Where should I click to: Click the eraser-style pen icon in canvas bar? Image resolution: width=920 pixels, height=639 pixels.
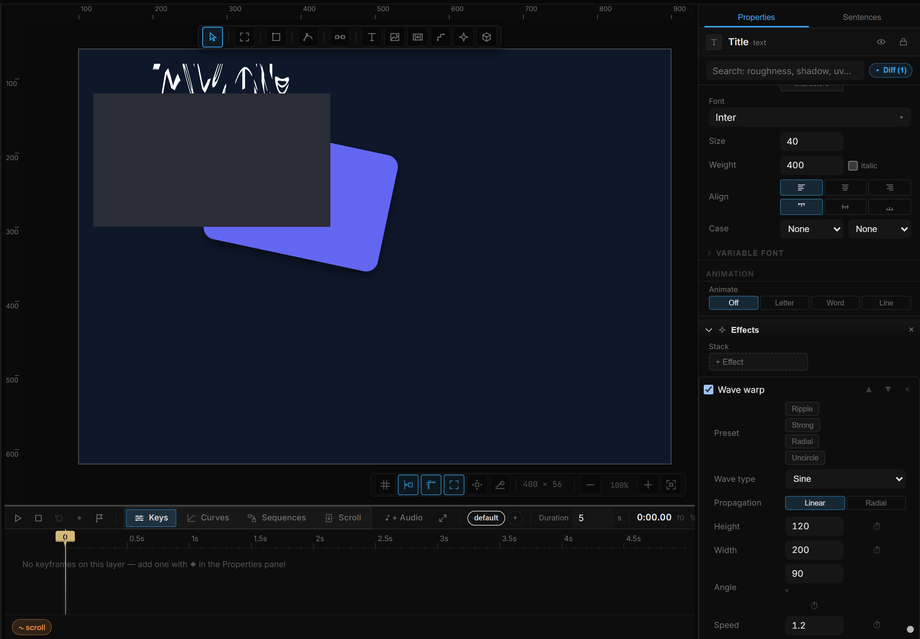[500, 485]
